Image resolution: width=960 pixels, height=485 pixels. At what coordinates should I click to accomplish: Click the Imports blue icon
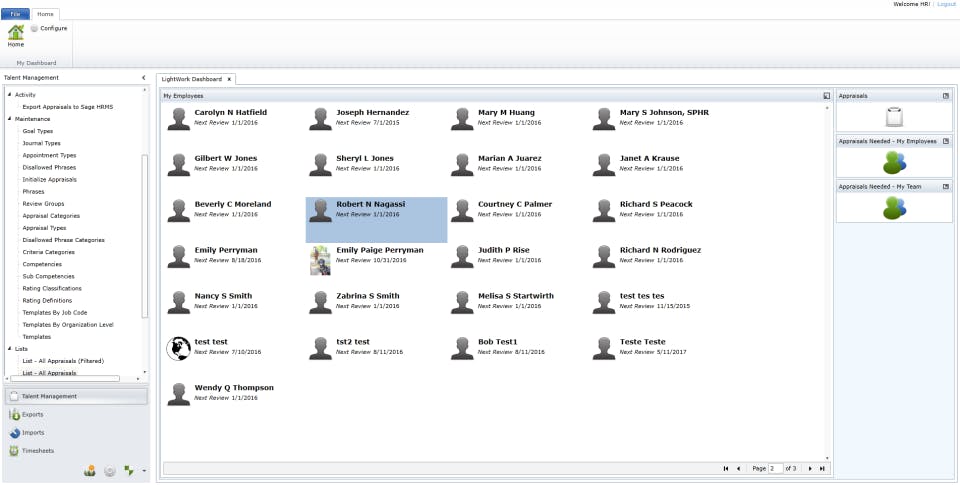(14, 433)
